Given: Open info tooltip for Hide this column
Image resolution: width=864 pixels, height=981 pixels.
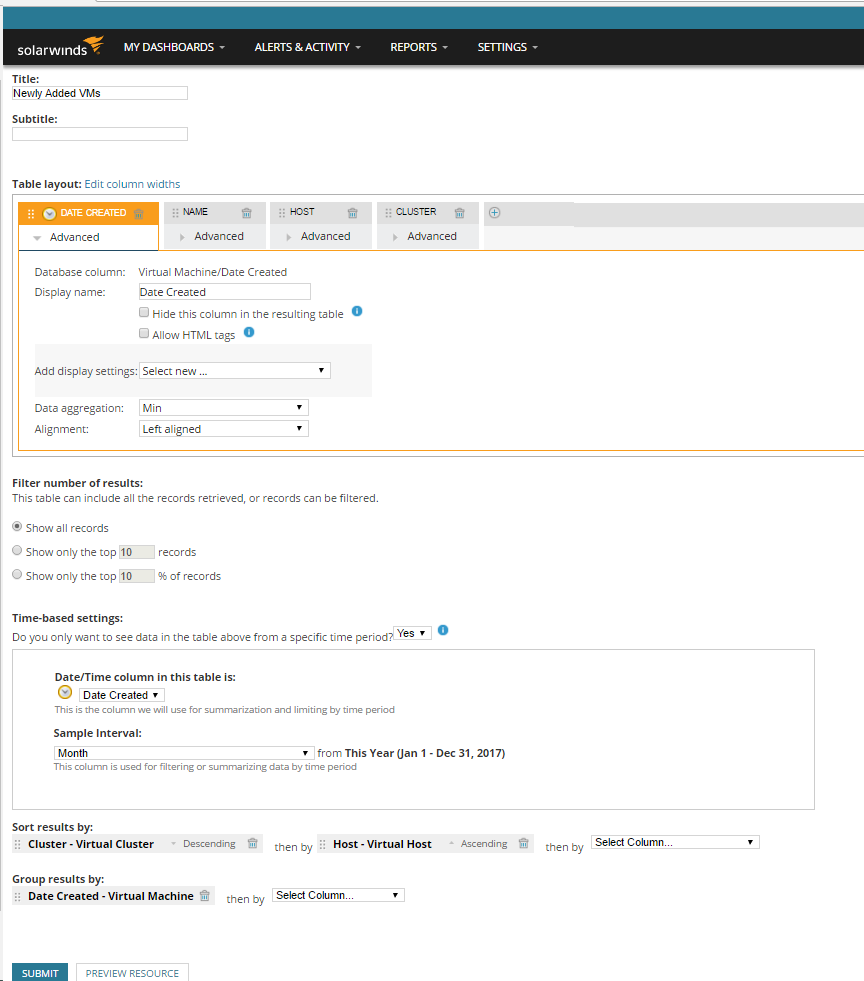Looking at the screenshot, I should coord(357,311).
